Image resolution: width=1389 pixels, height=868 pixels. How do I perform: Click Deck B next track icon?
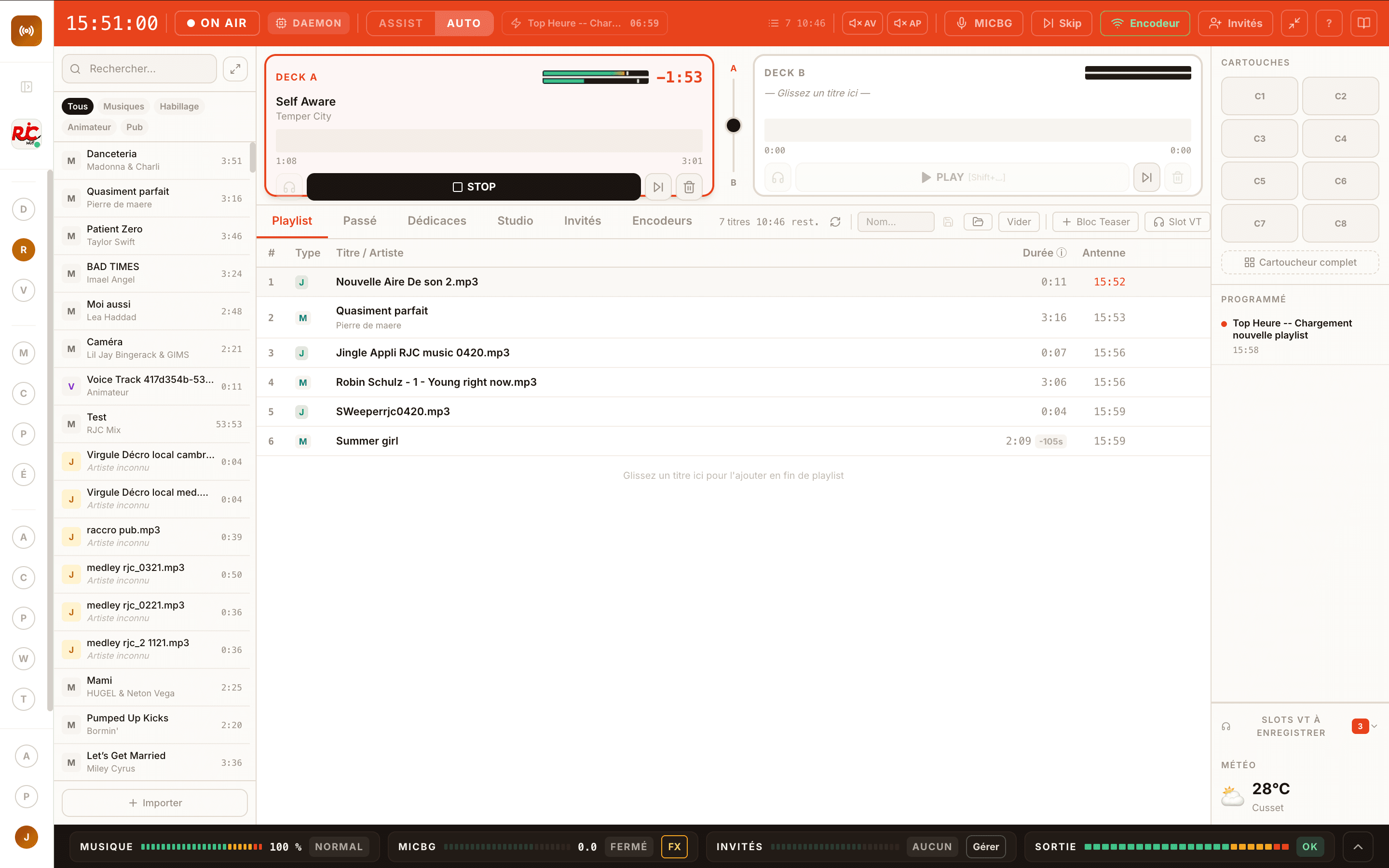[1147, 177]
